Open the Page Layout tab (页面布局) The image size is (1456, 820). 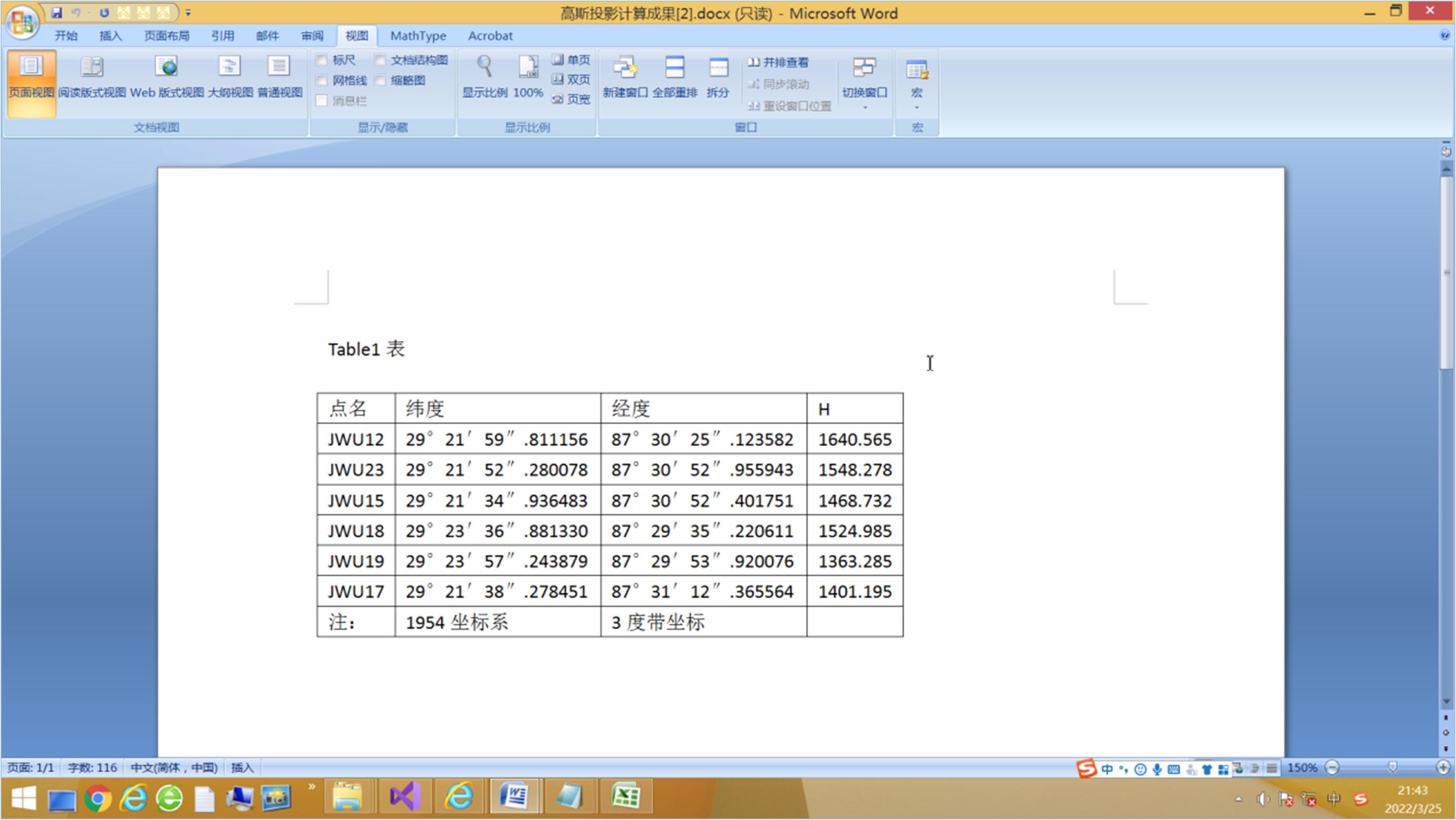pyautogui.click(x=166, y=36)
